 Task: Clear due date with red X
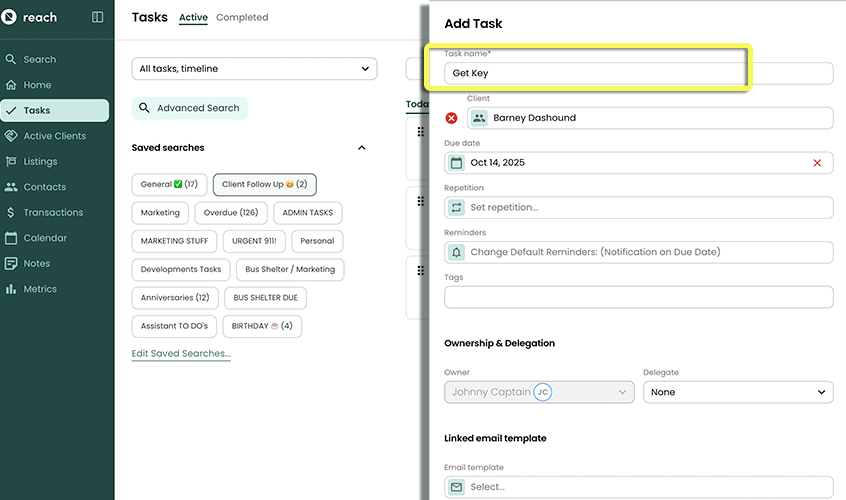[x=817, y=163]
